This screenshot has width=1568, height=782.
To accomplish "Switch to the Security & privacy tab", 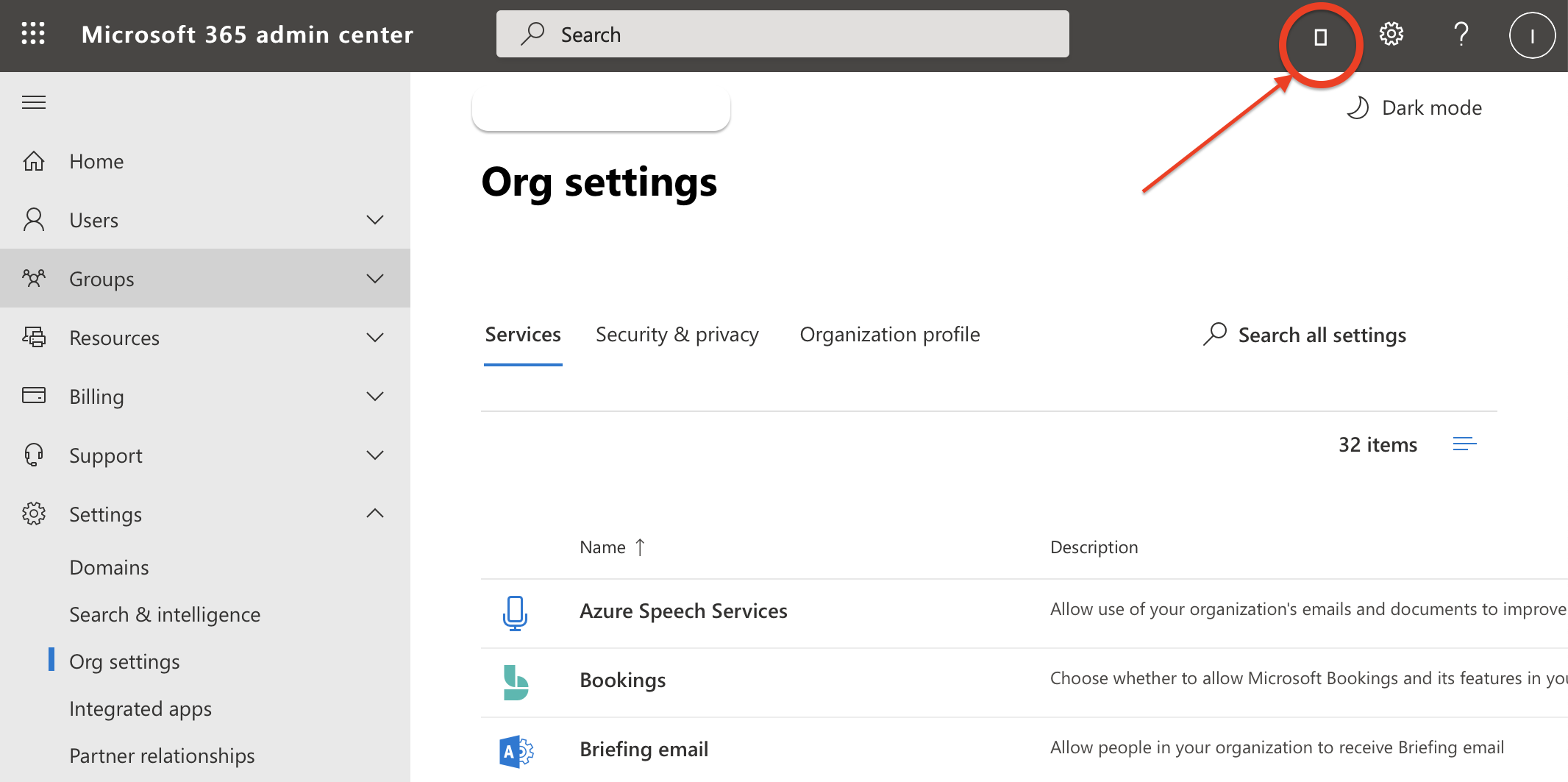I will coord(677,335).
